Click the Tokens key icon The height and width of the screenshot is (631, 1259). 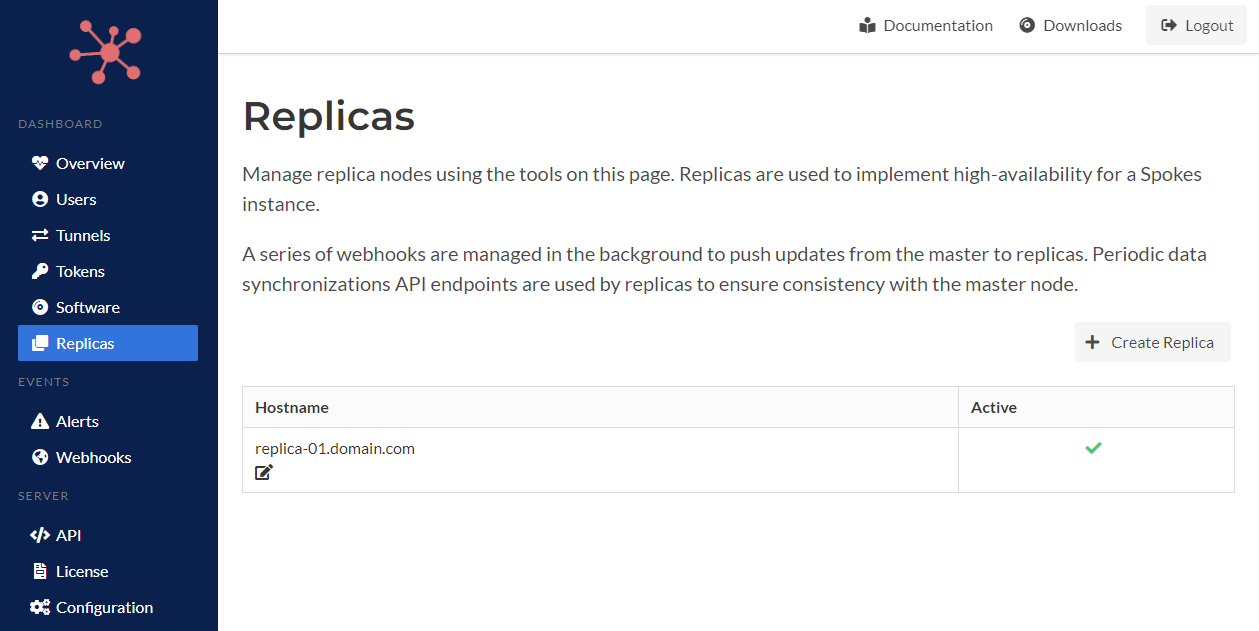point(40,271)
